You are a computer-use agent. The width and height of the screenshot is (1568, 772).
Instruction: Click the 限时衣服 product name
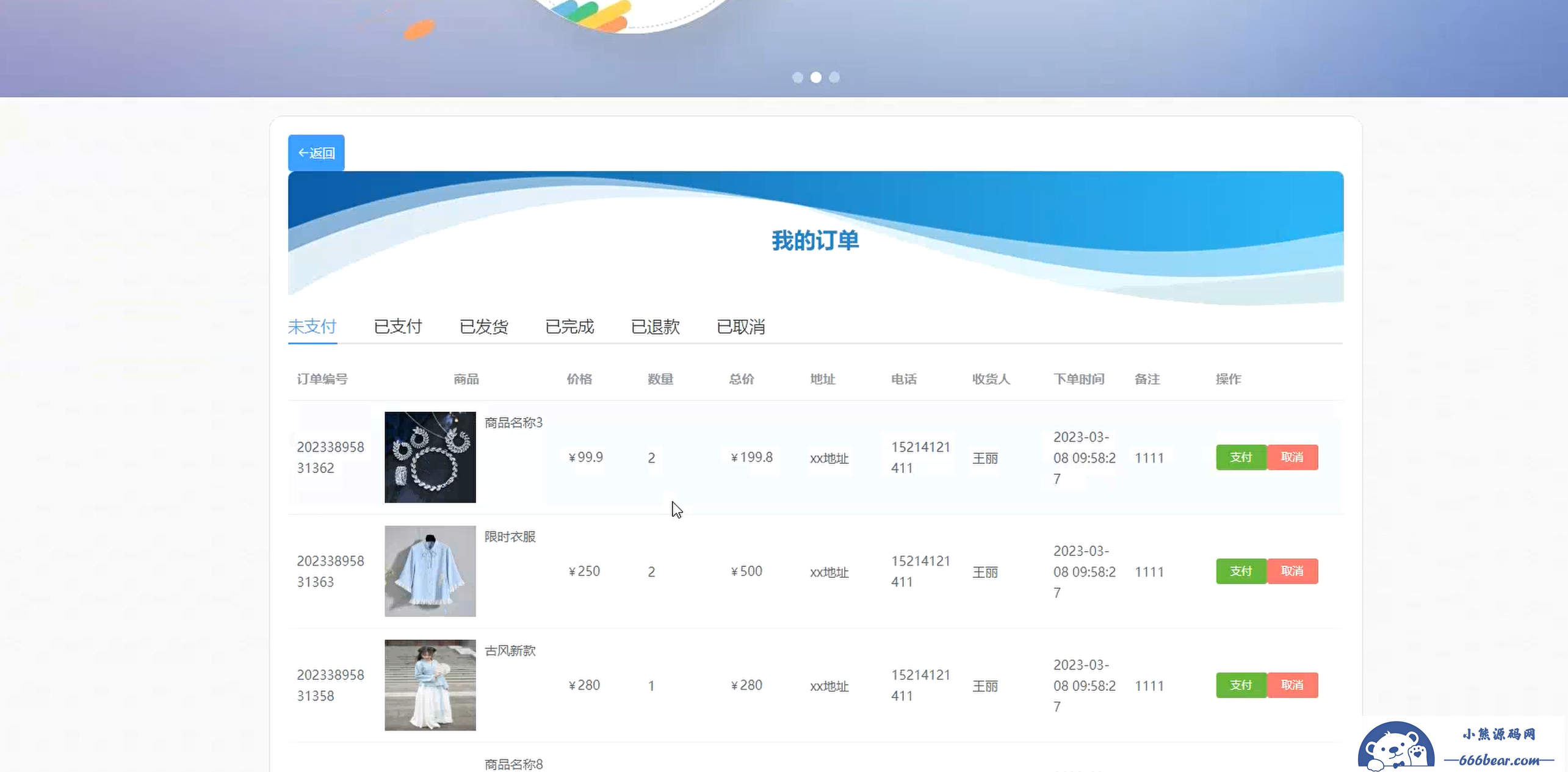coord(510,536)
